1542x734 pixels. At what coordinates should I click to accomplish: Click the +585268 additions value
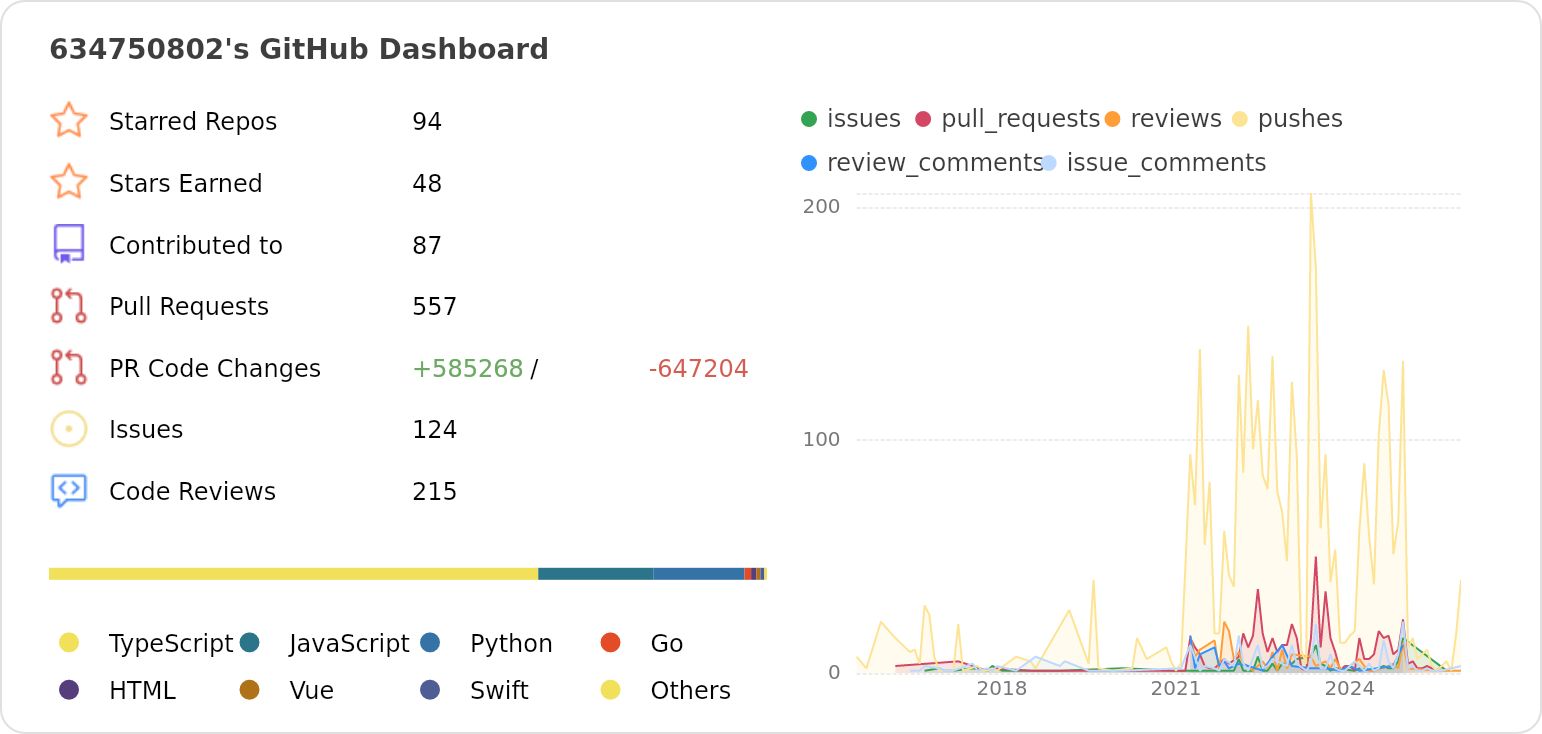(x=466, y=368)
